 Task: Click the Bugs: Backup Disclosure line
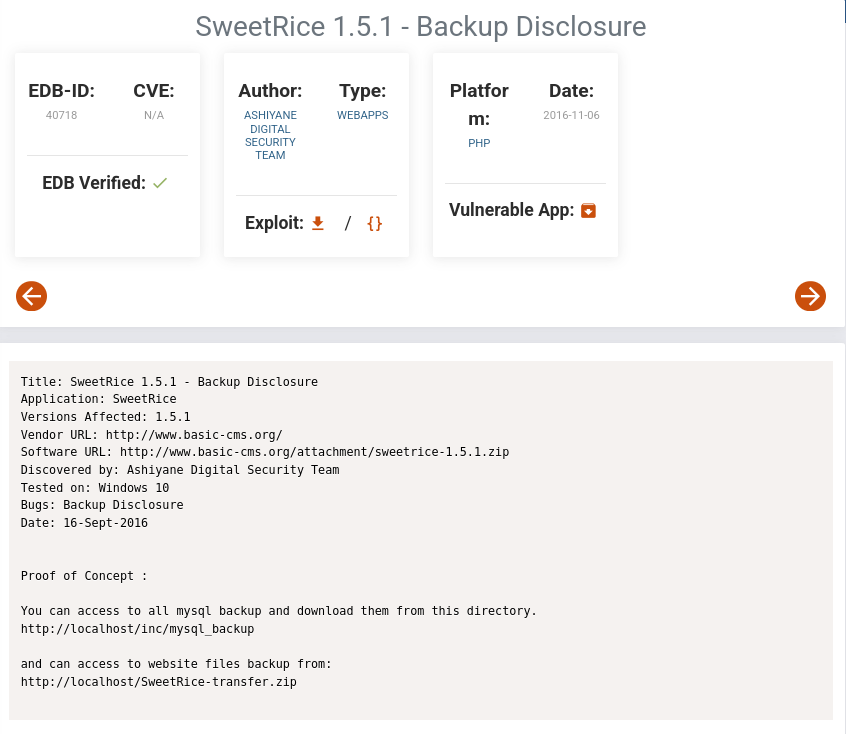coord(102,505)
